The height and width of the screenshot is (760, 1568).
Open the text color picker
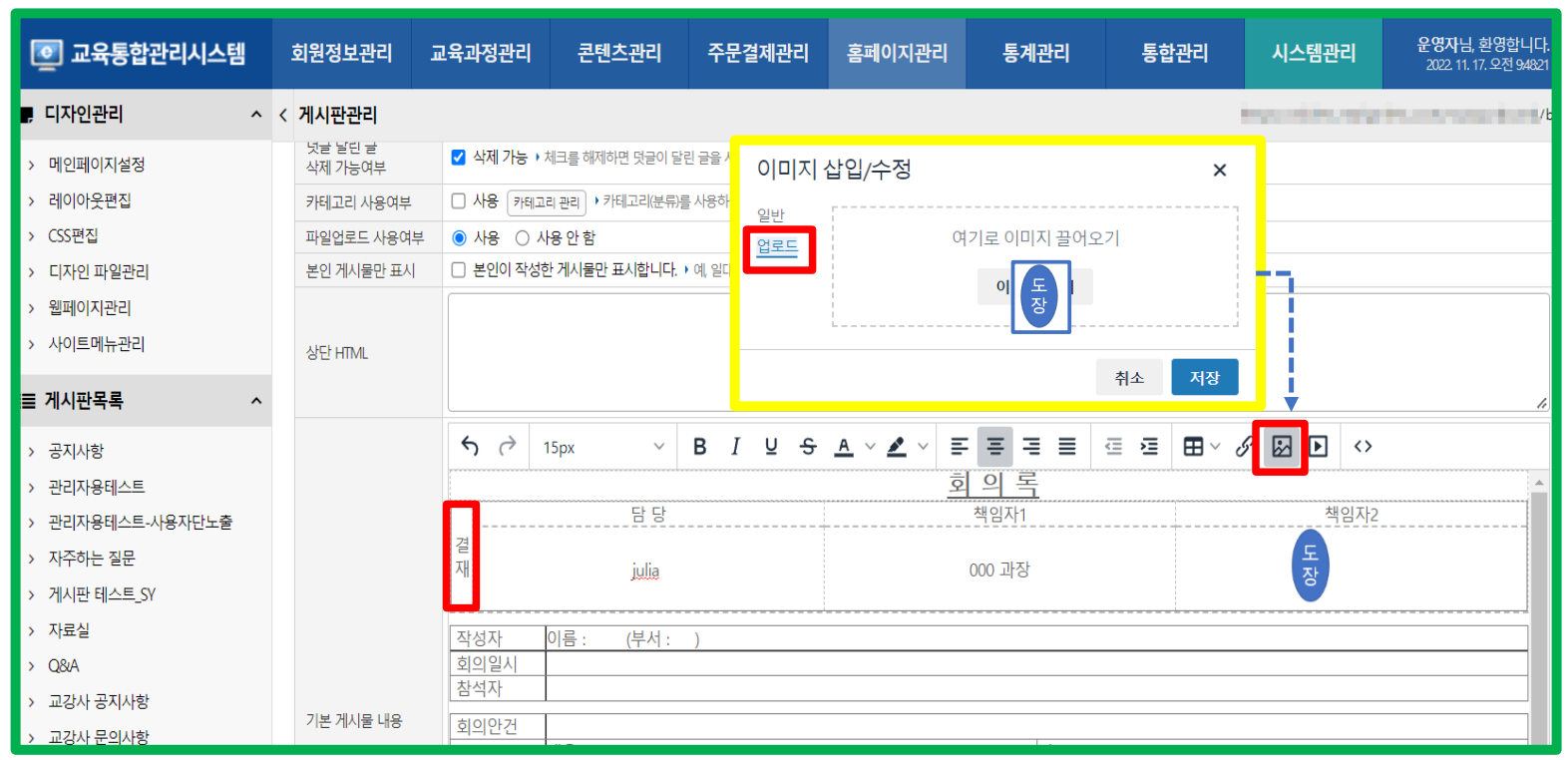(869, 447)
